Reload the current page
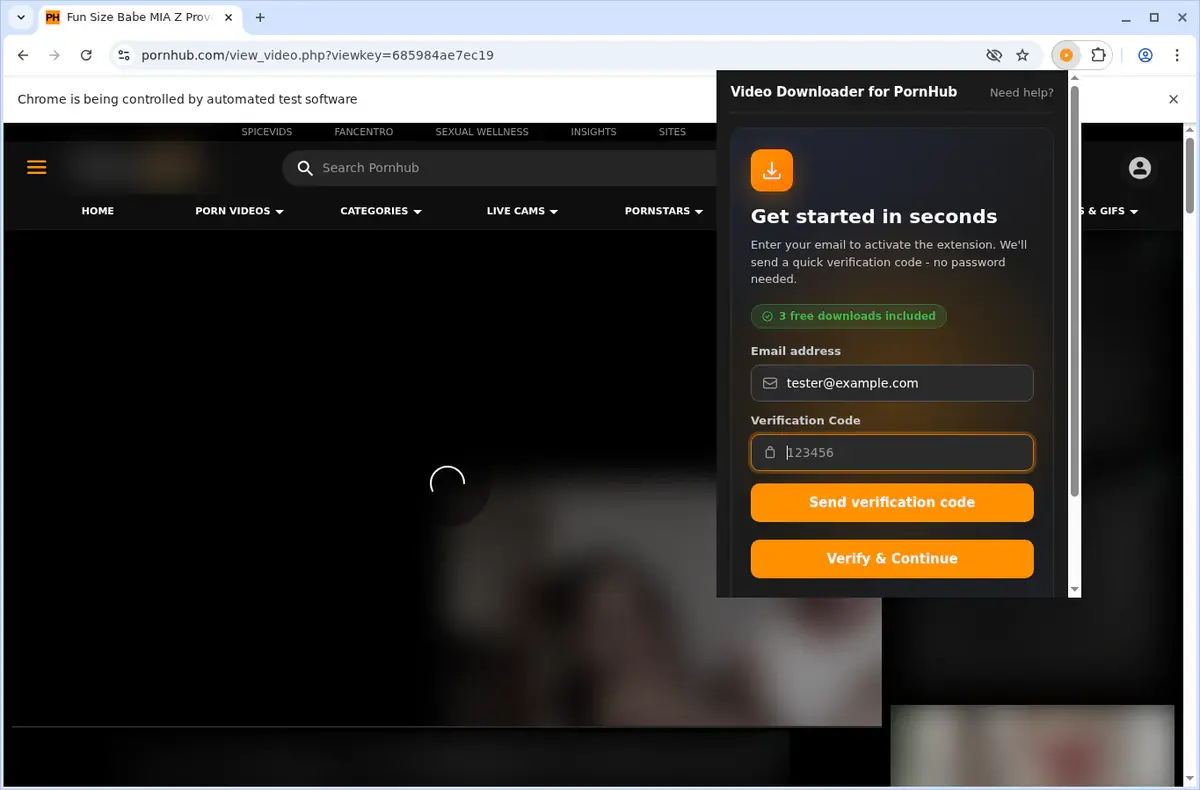The width and height of the screenshot is (1200, 790). pyautogui.click(x=86, y=56)
